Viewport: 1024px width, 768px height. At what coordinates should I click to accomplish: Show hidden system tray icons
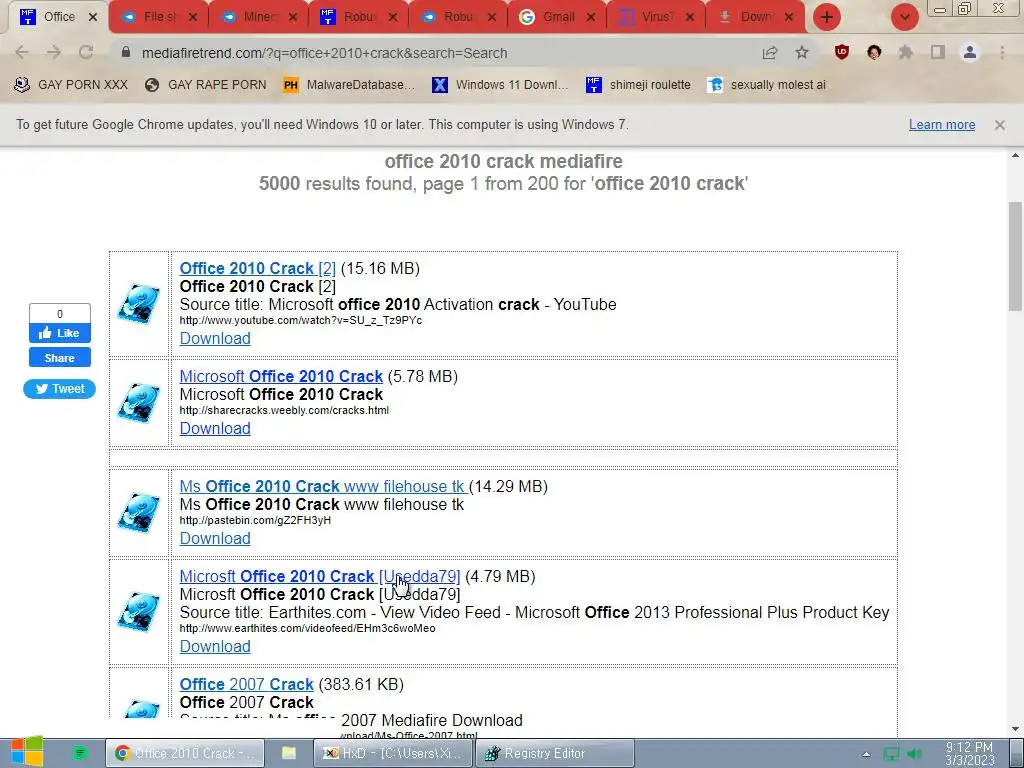click(x=866, y=754)
